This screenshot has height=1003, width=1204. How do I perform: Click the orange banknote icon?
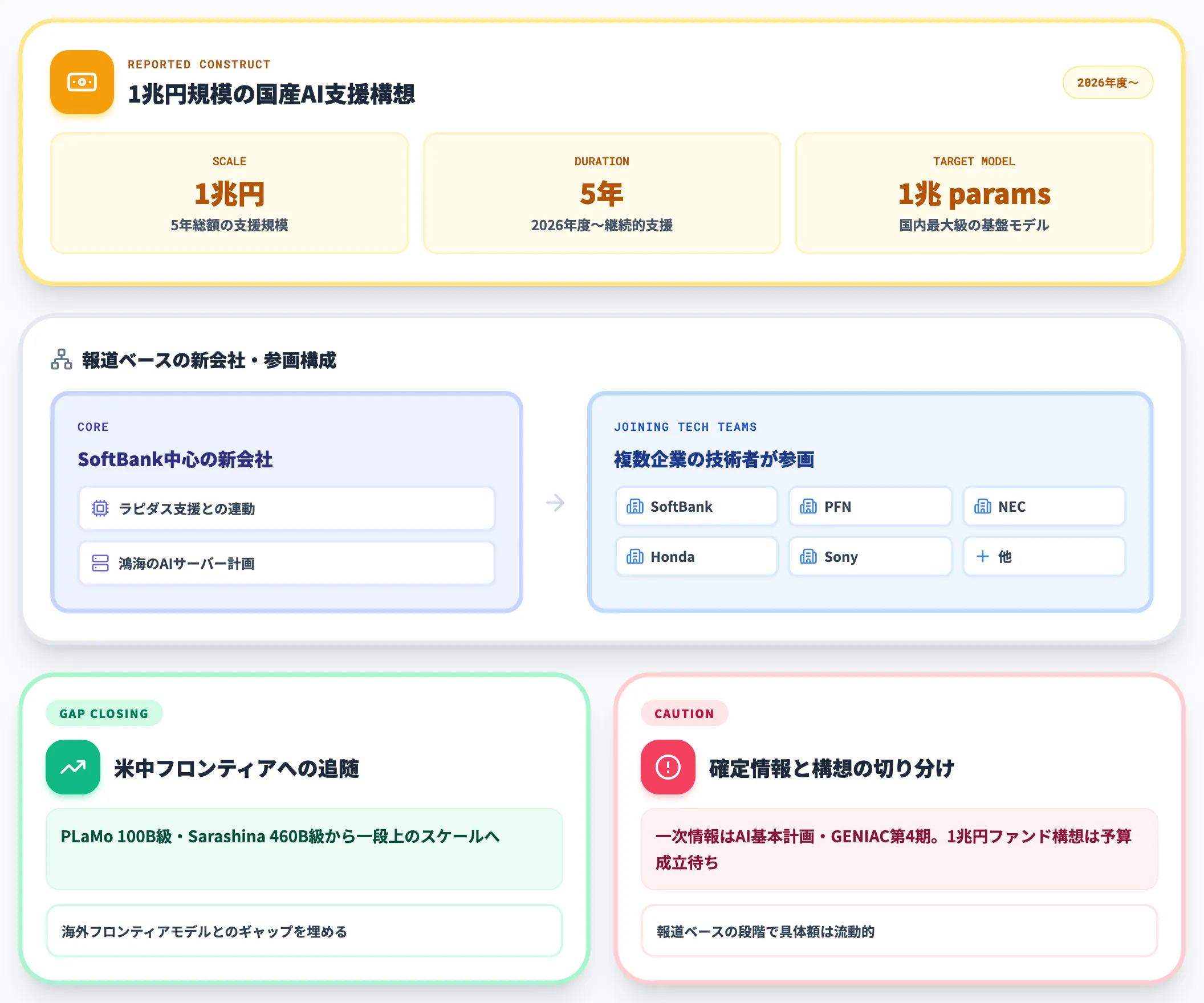tap(82, 82)
